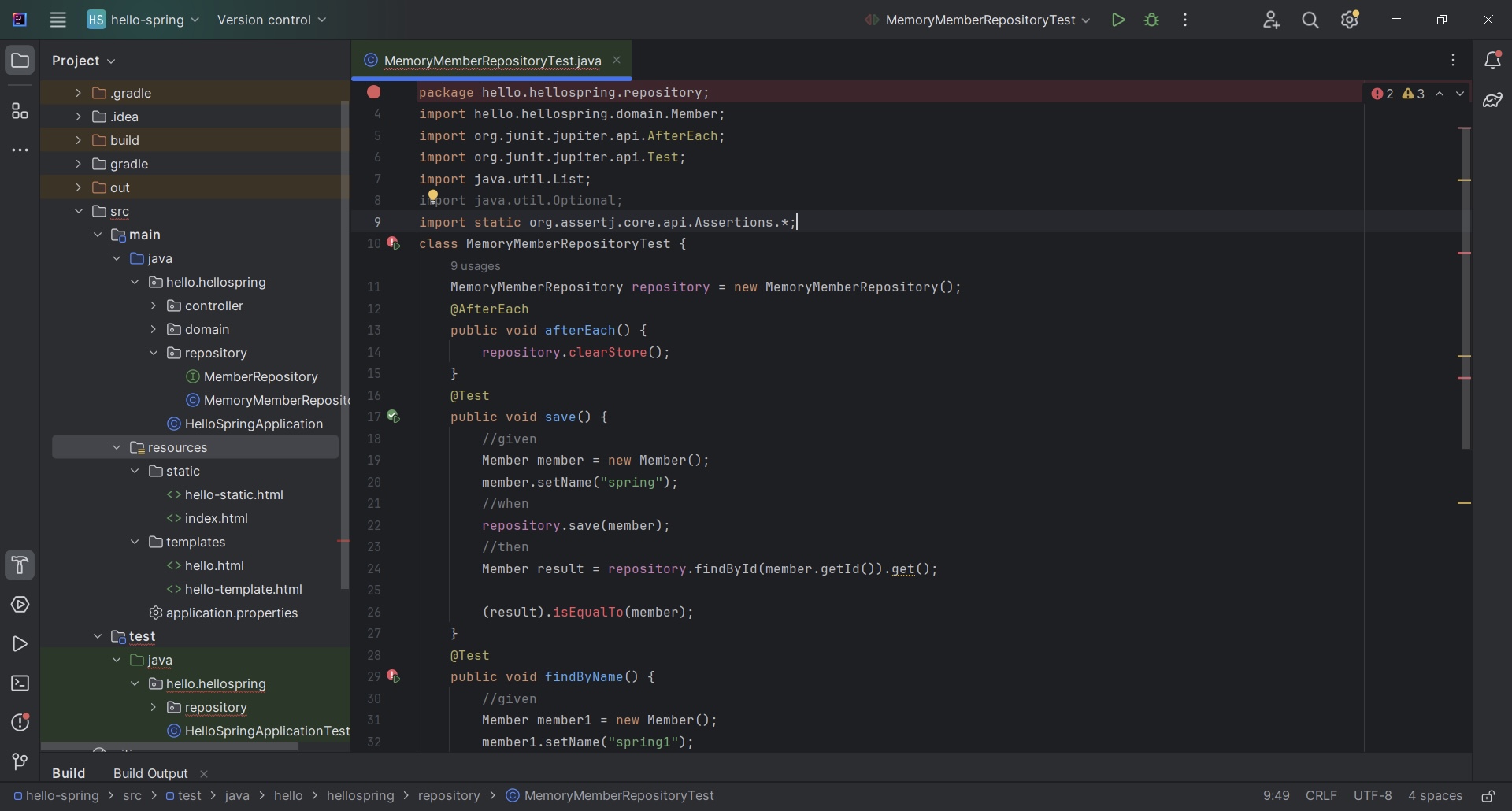This screenshot has height=811, width=1512.
Task: Go to previous highlighted error arrow
Action: click(1440, 94)
